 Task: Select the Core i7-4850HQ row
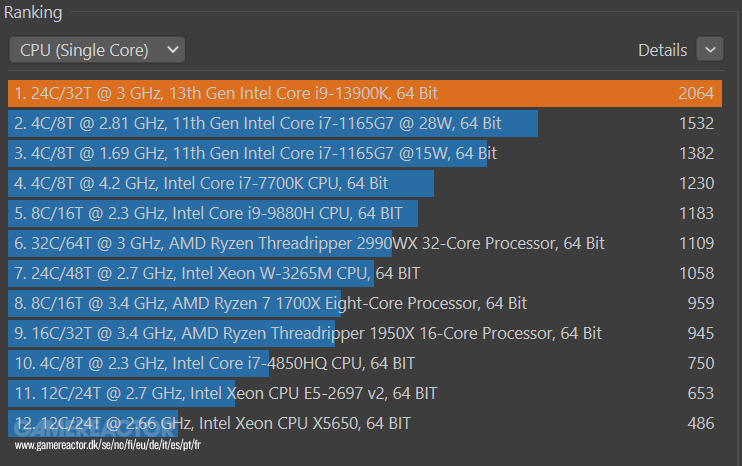coord(365,363)
